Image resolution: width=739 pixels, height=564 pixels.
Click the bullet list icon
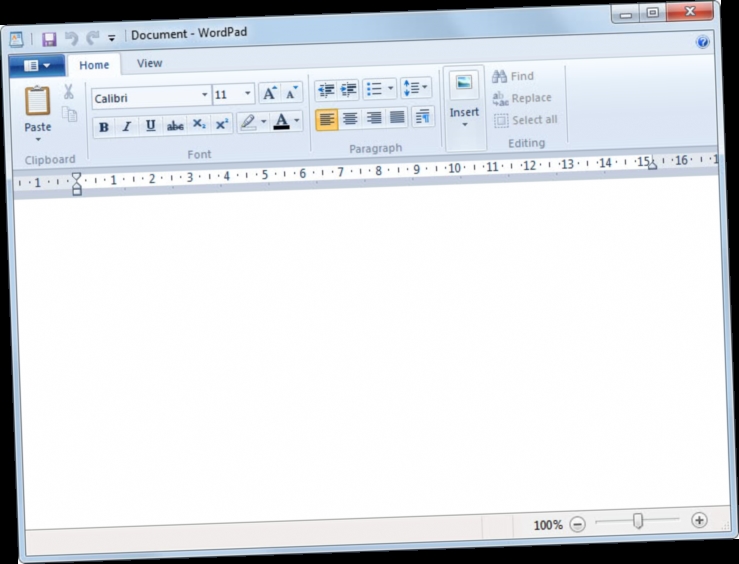click(x=374, y=89)
